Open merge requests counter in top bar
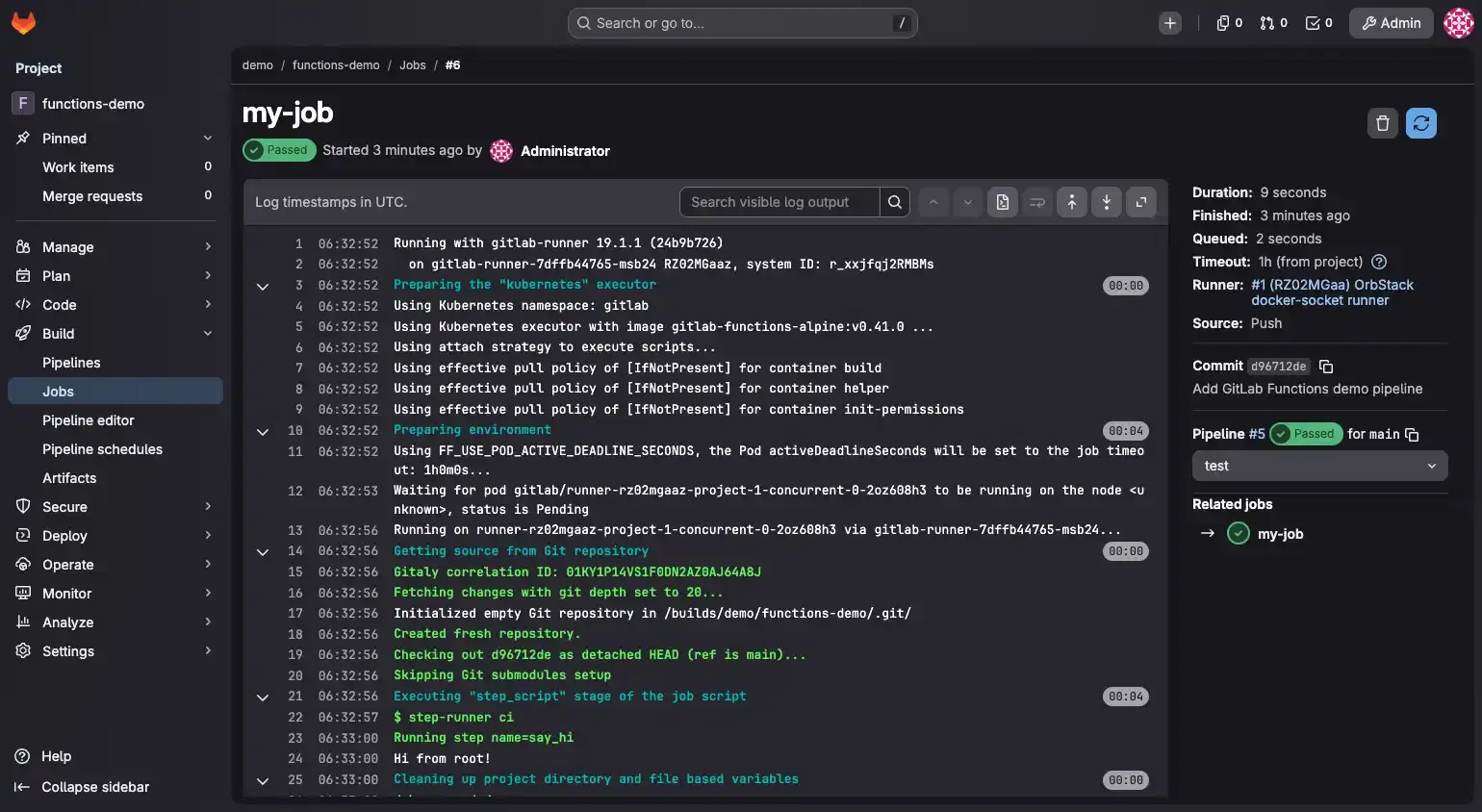The image size is (1482, 812). click(x=1273, y=23)
